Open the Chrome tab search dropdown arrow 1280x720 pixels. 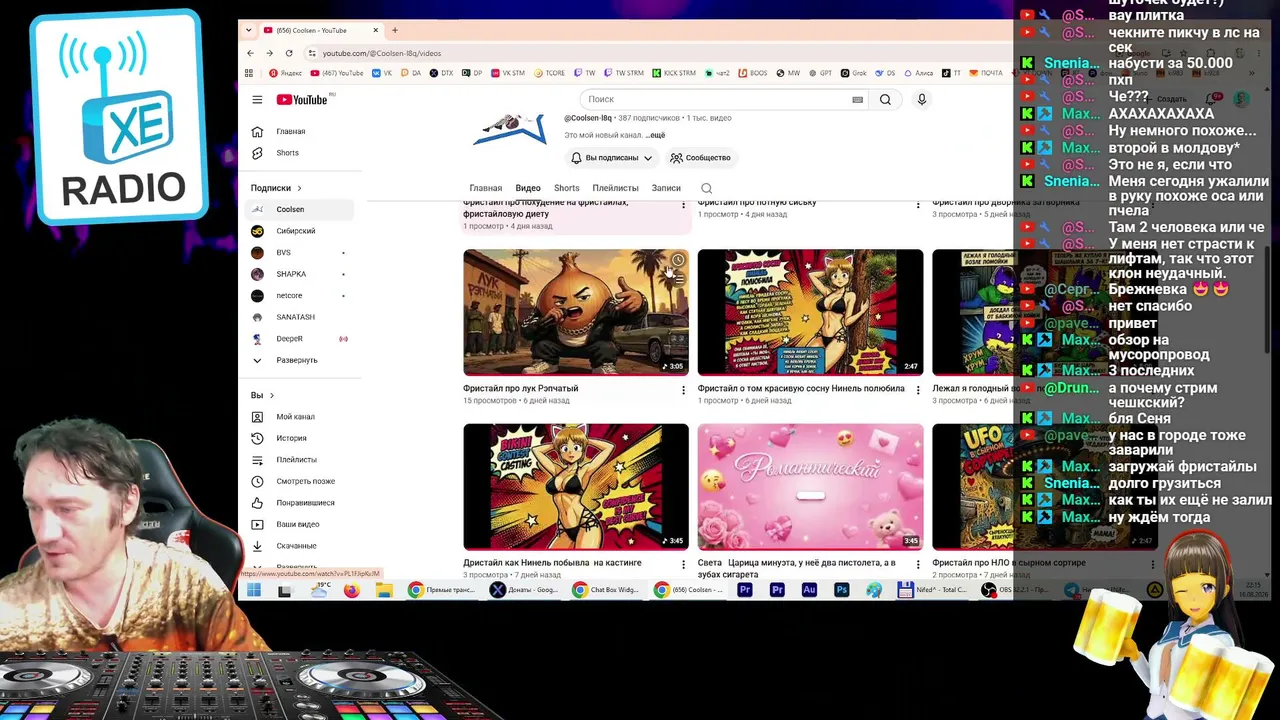(x=249, y=30)
